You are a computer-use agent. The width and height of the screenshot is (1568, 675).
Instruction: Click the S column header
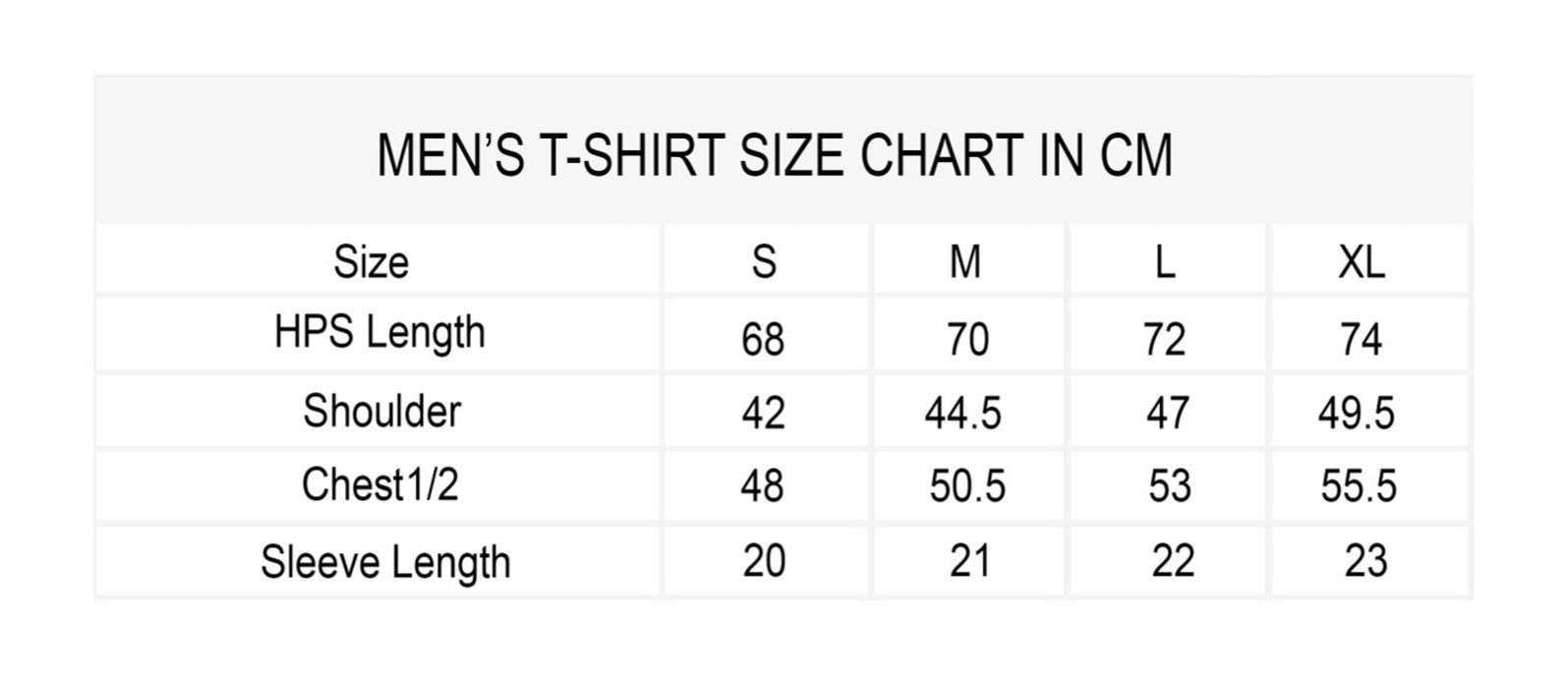[764, 262]
